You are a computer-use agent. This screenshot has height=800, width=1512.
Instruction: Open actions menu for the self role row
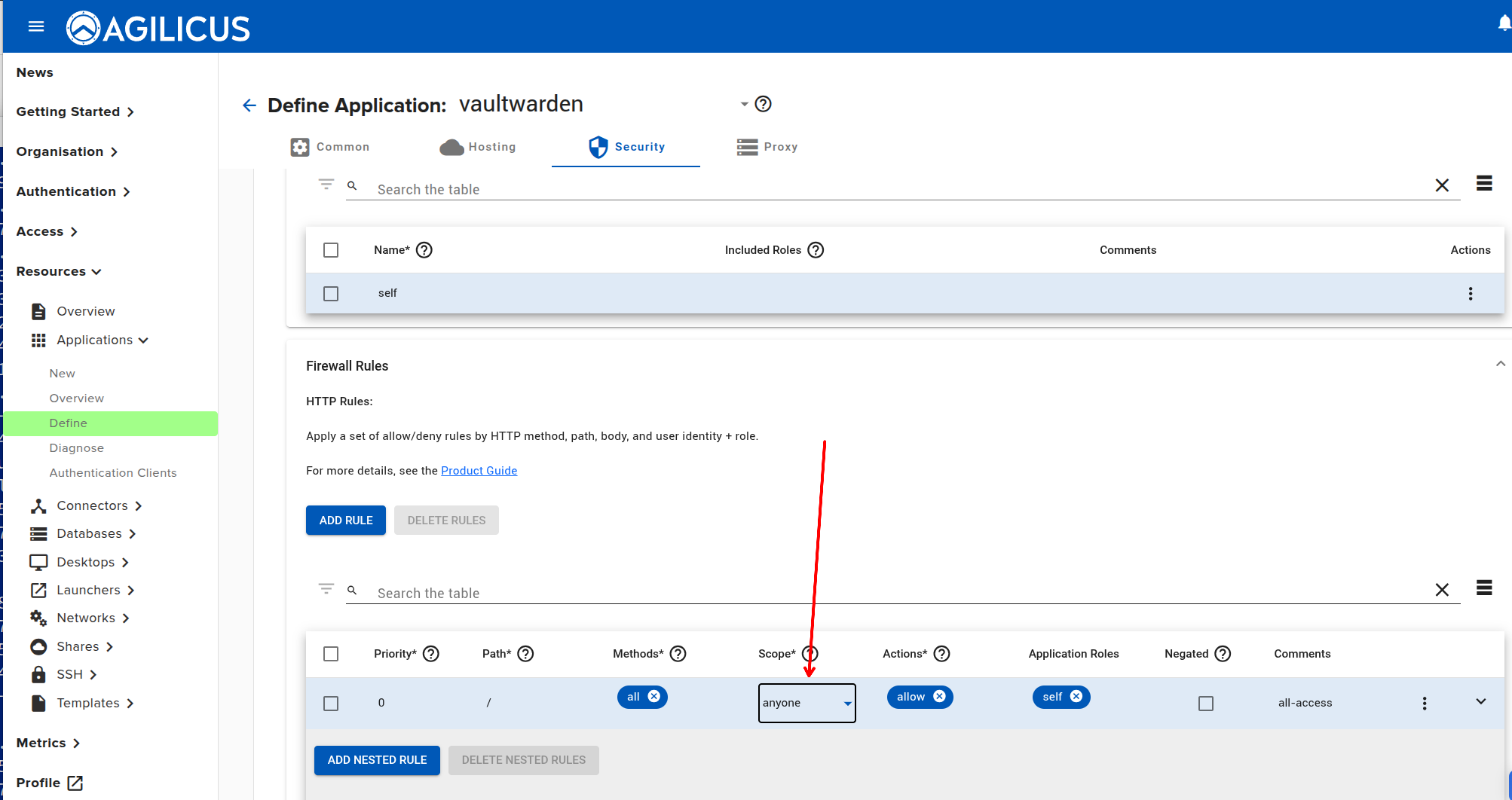(x=1471, y=294)
